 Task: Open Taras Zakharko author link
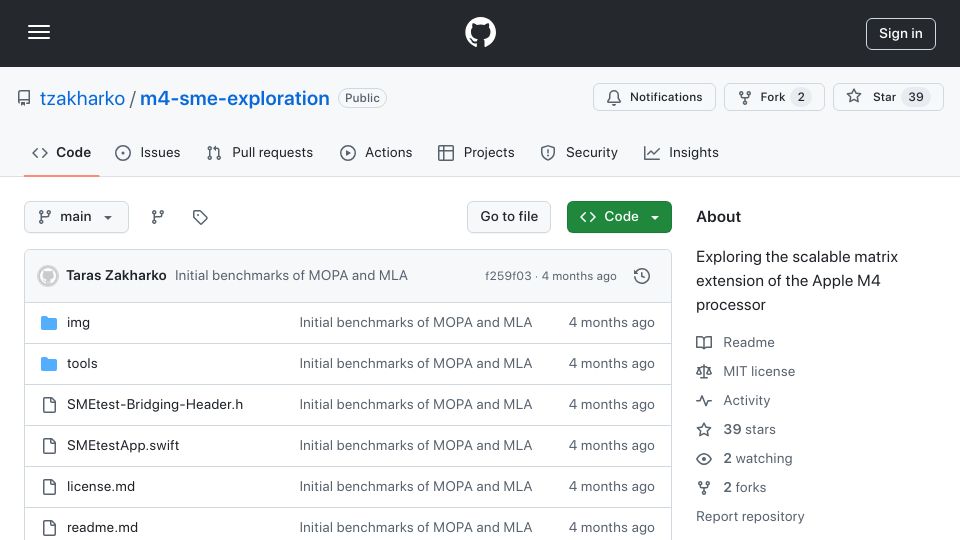(x=116, y=276)
